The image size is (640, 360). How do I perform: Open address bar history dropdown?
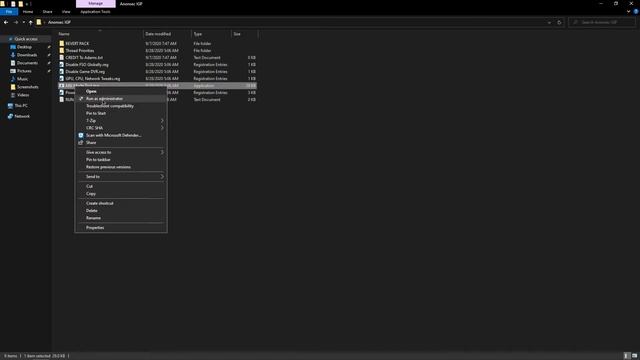click(549, 22)
